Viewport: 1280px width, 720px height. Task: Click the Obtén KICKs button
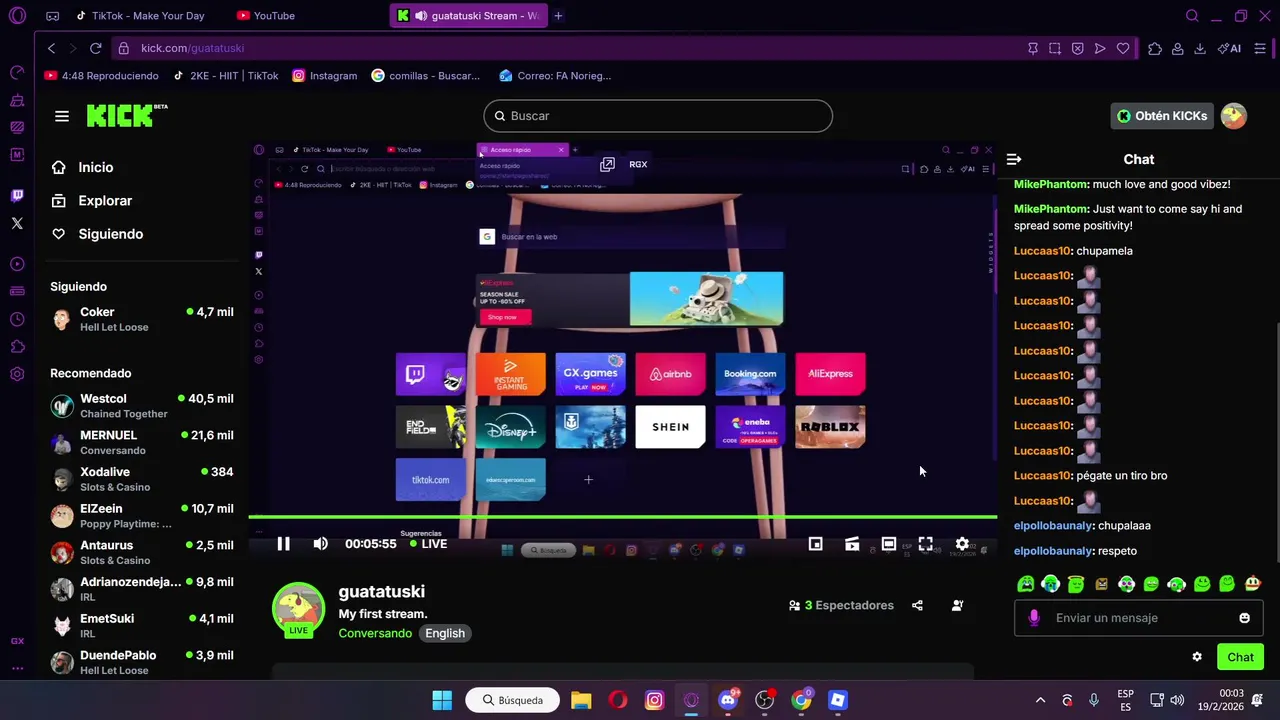(x=1162, y=116)
